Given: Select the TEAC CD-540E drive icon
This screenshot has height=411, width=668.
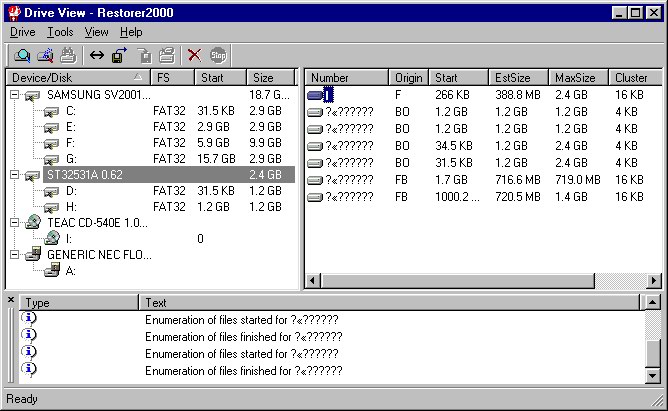Looking at the screenshot, I should pyautogui.click(x=33, y=223).
